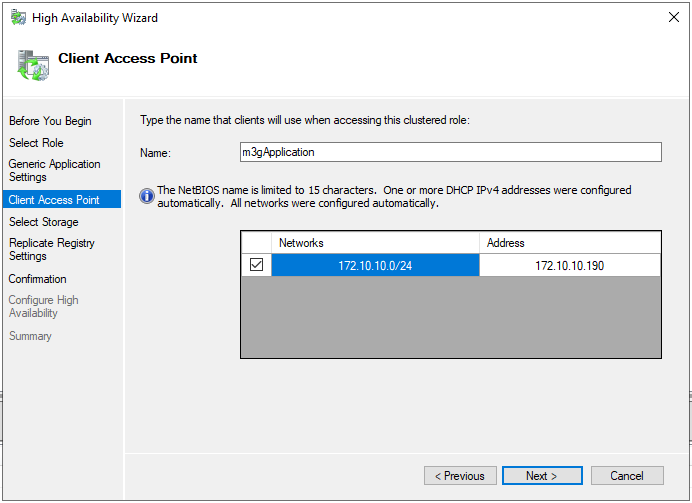
Task: Click the blue information icon
Action: pos(147,196)
